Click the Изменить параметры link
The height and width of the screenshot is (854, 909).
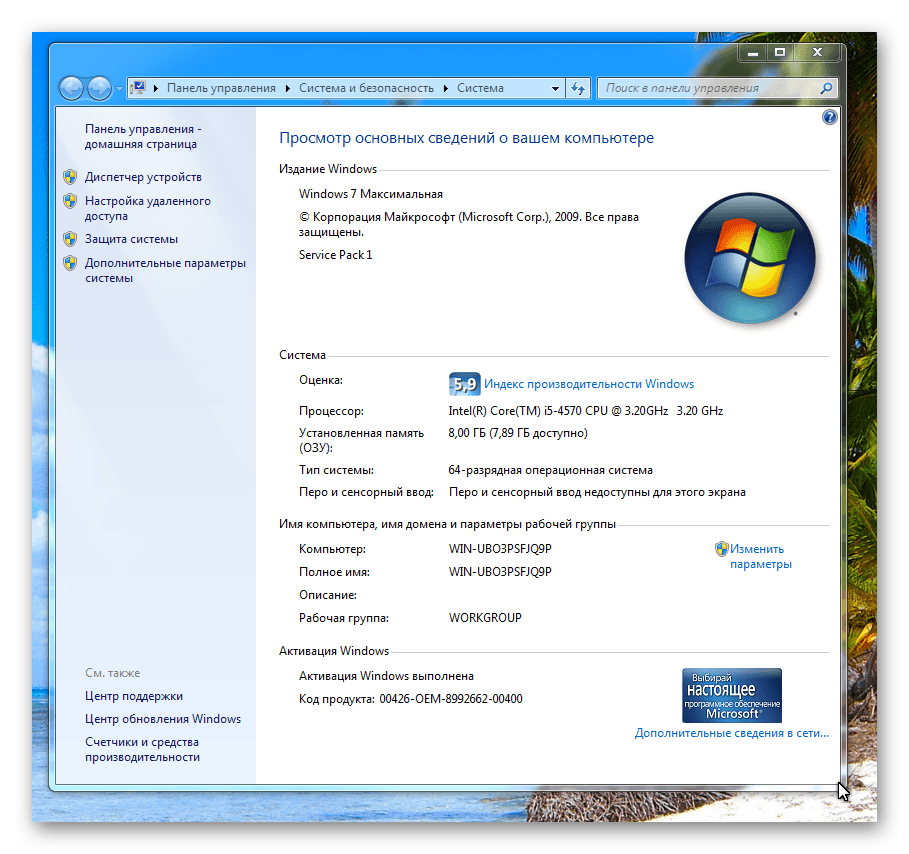tap(759, 556)
